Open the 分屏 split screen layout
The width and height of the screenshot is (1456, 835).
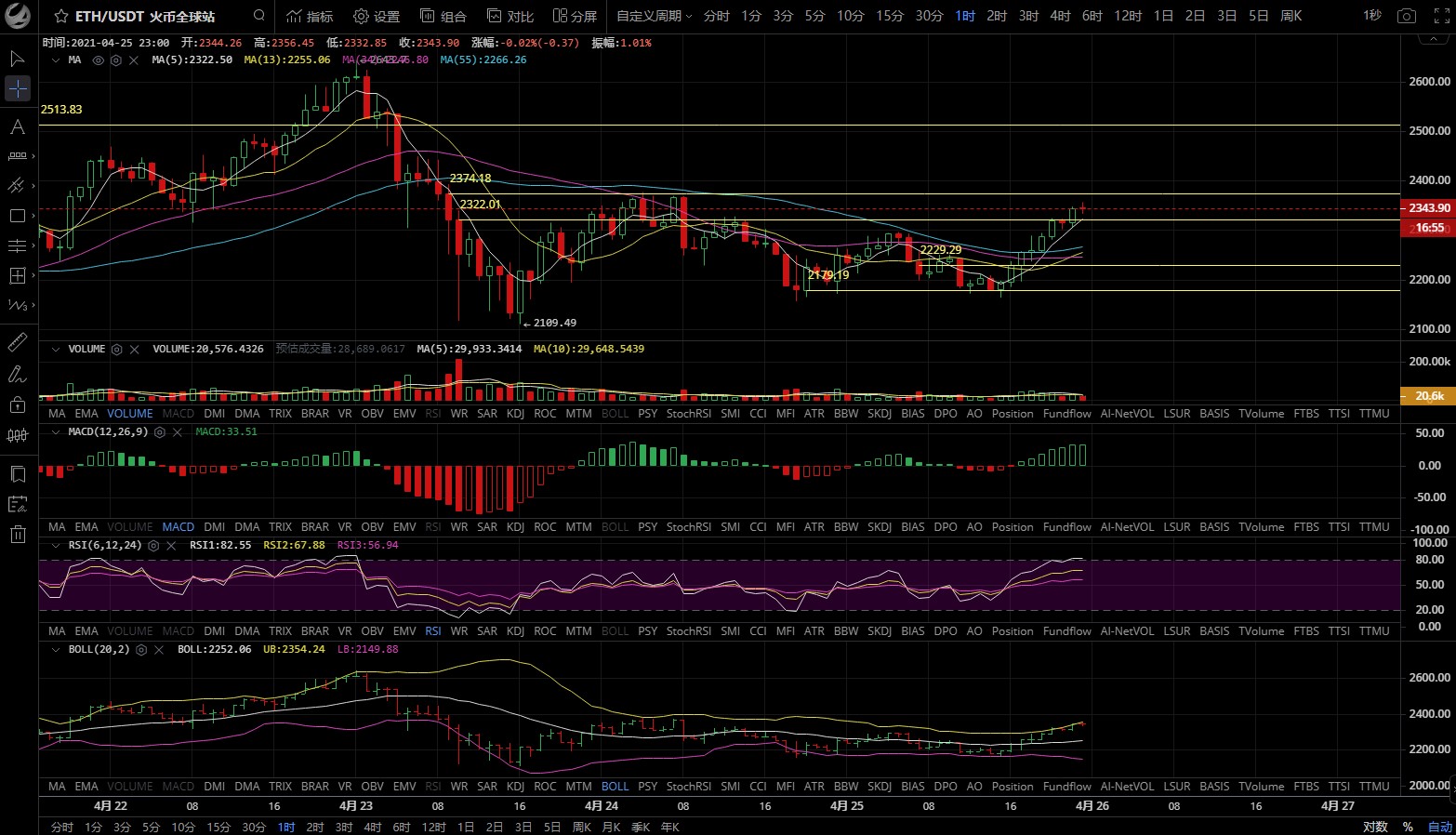pyautogui.click(x=575, y=16)
